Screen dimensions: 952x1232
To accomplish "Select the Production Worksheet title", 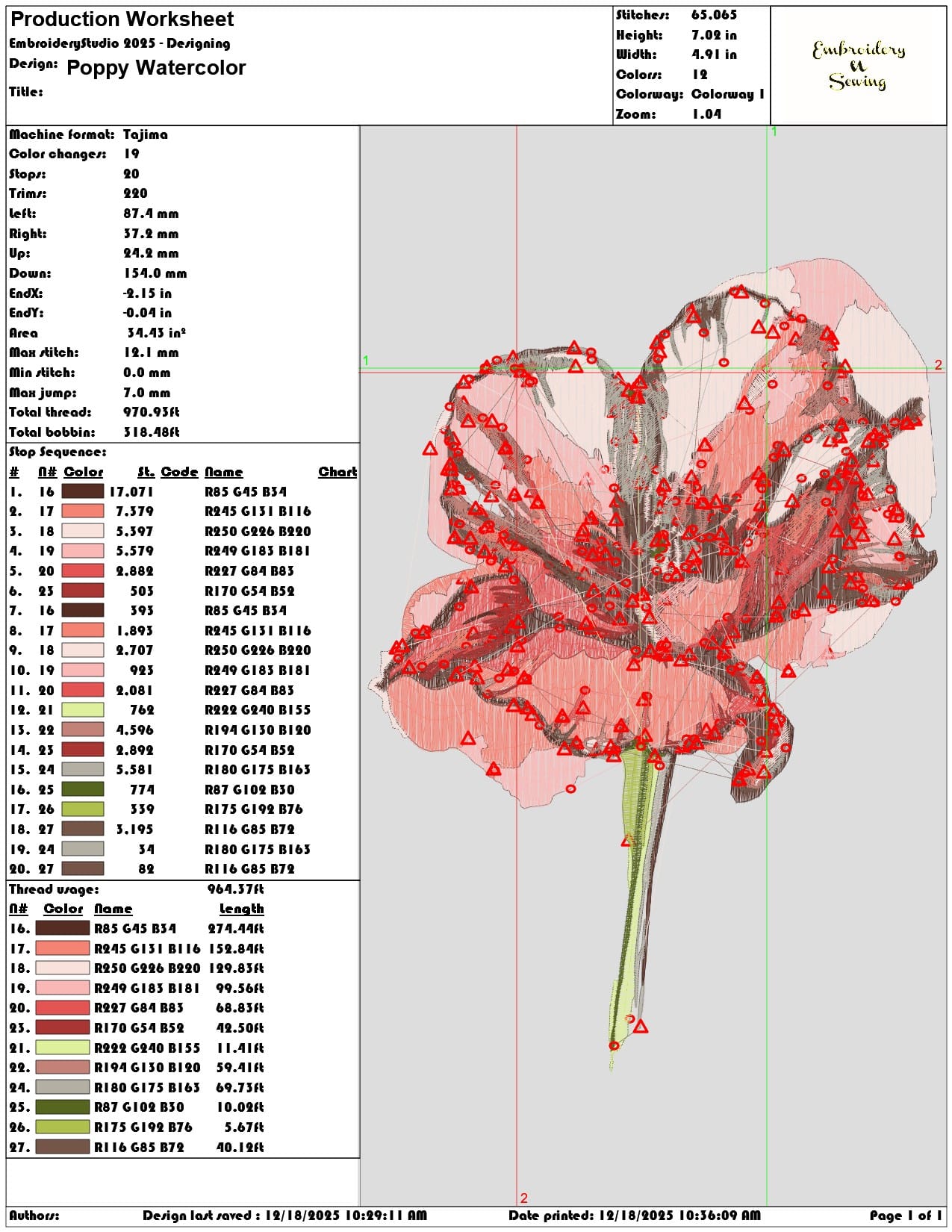I will (122, 19).
